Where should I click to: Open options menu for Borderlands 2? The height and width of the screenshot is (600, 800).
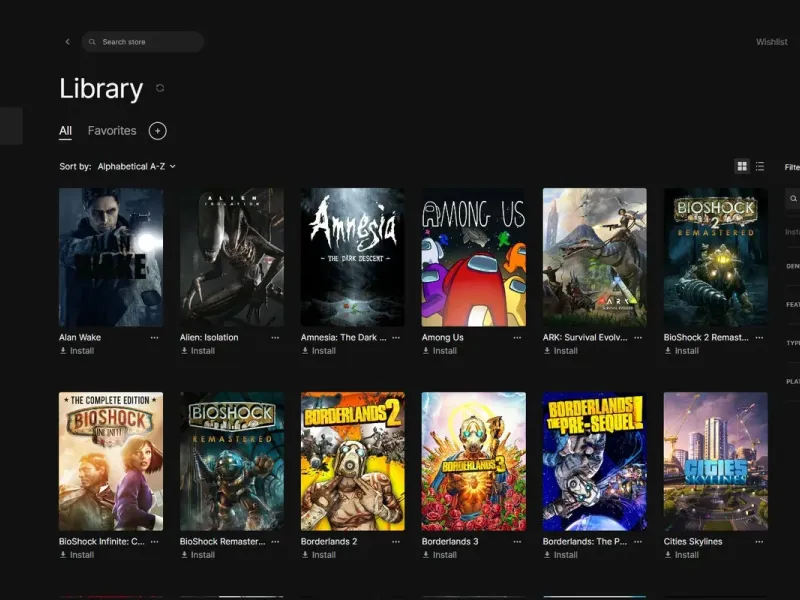coord(396,542)
